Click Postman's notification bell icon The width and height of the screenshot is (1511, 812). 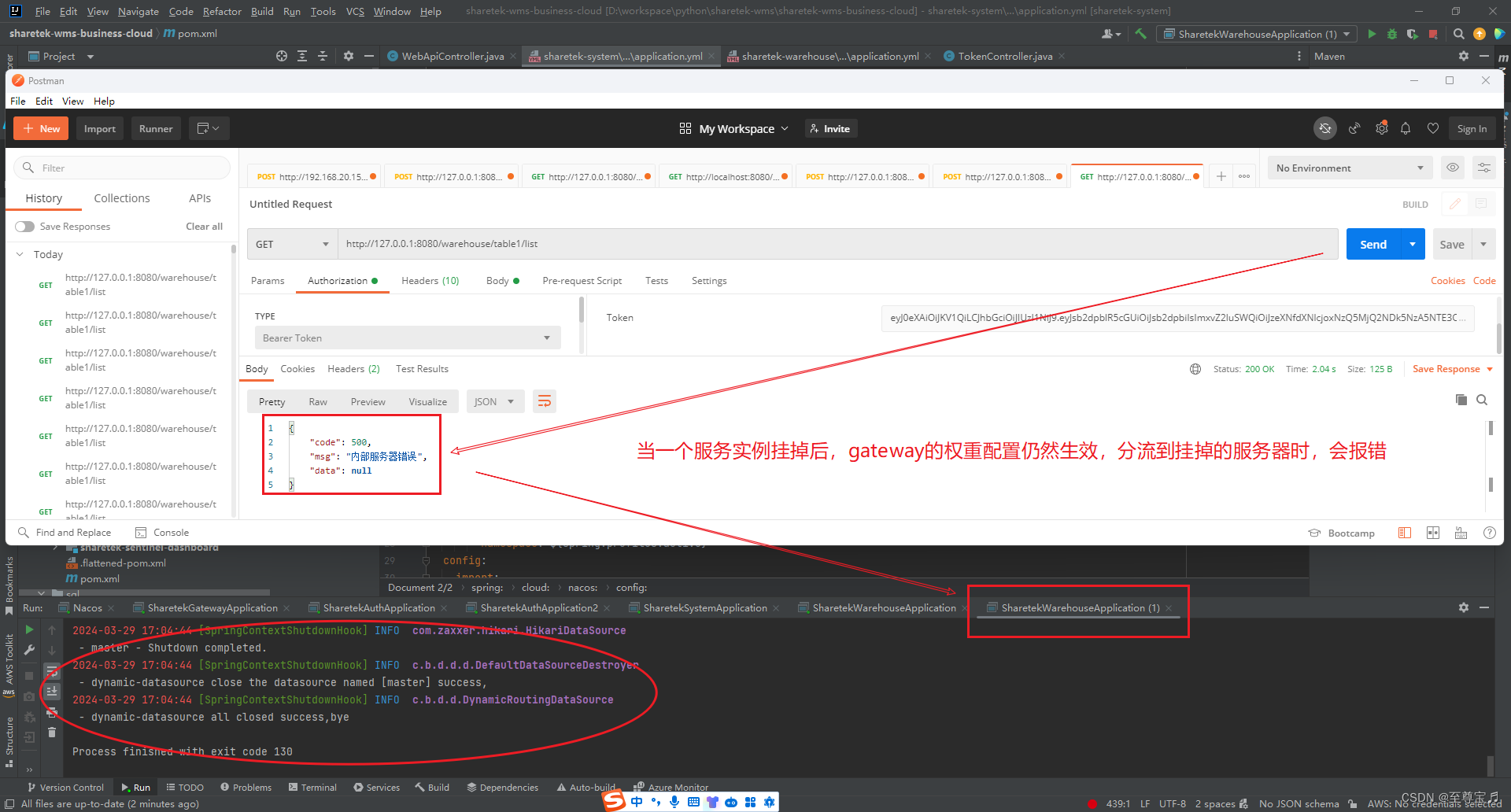coord(1406,128)
